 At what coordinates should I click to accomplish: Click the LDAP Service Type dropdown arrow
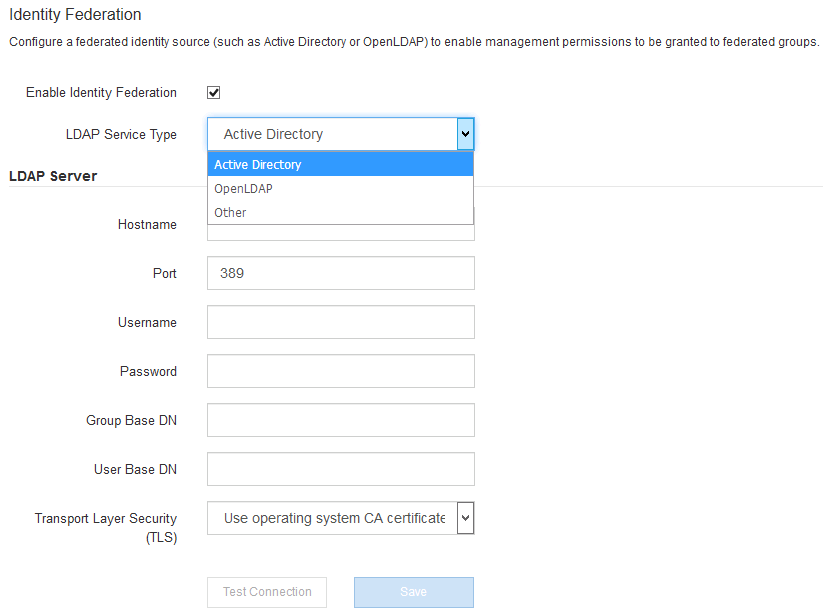click(x=465, y=134)
